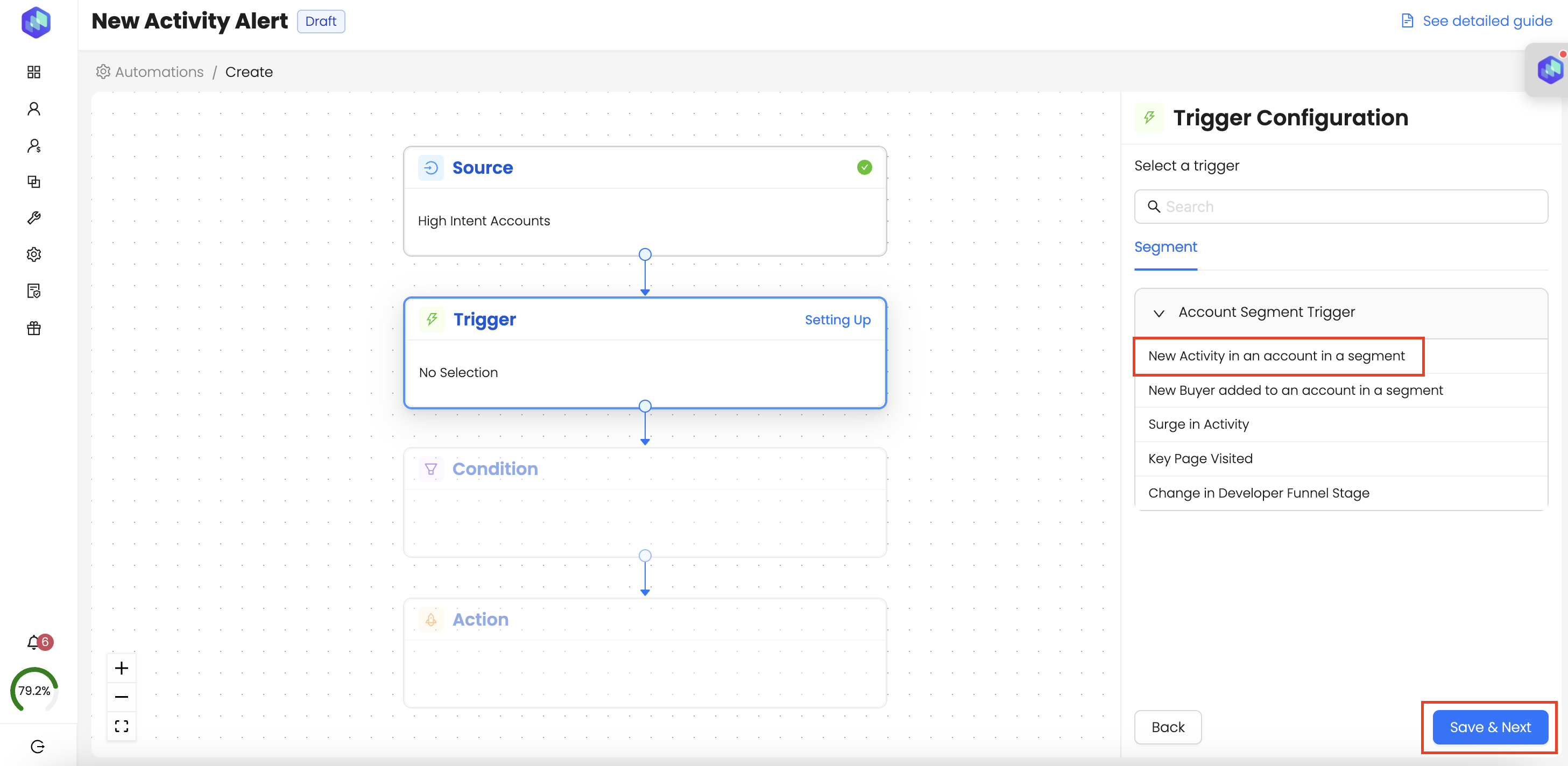
Task: Zoom in the canvas with plus button
Action: [122, 668]
